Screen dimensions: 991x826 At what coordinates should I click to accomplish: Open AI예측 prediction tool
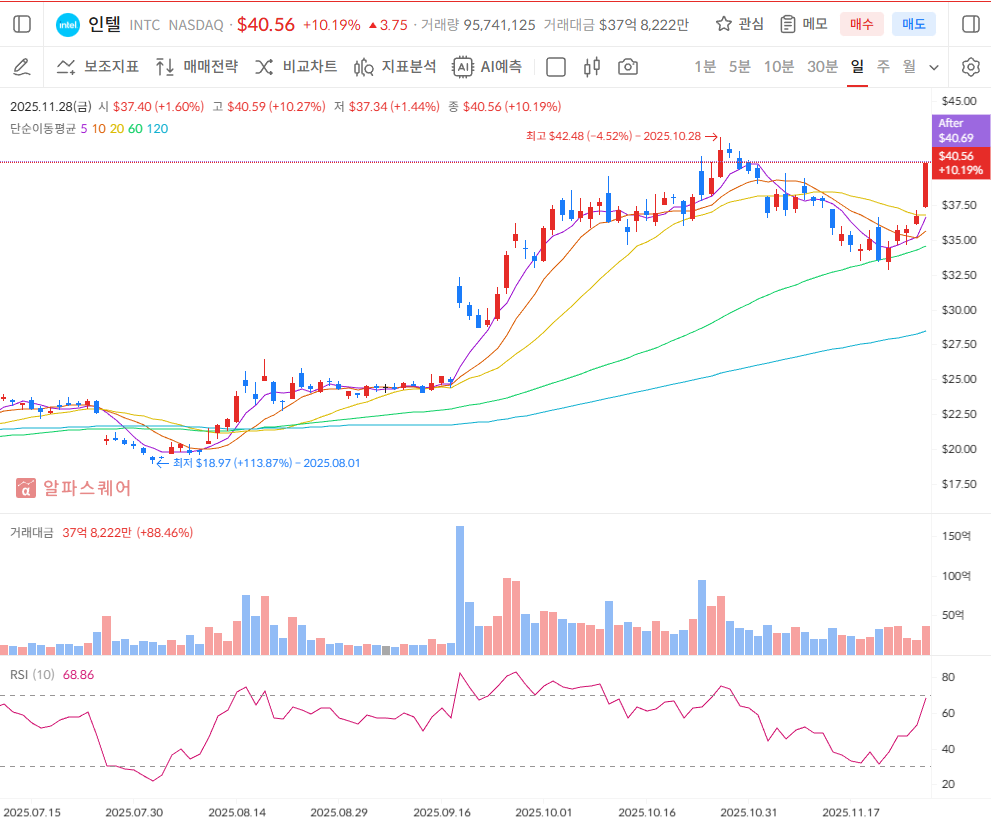pyautogui.click(x=487, y=67)
